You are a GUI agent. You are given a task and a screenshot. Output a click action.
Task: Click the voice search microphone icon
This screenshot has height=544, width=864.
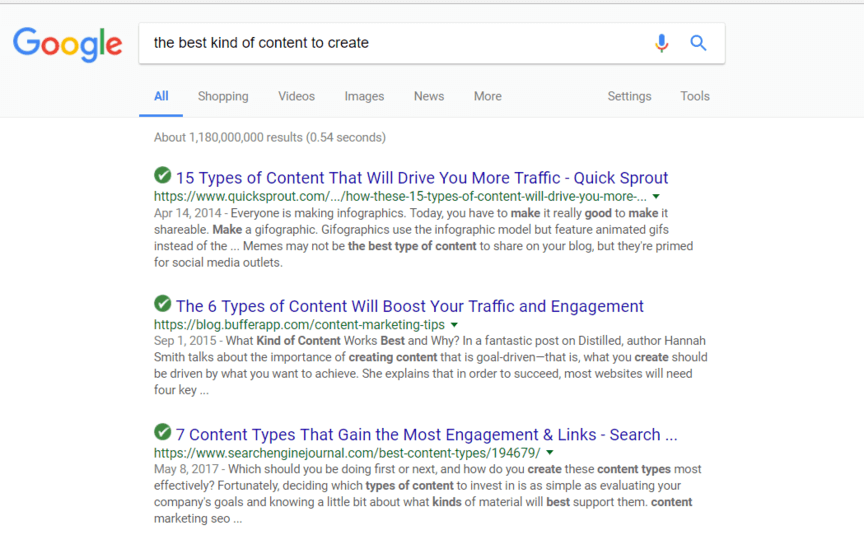point(662,43)
